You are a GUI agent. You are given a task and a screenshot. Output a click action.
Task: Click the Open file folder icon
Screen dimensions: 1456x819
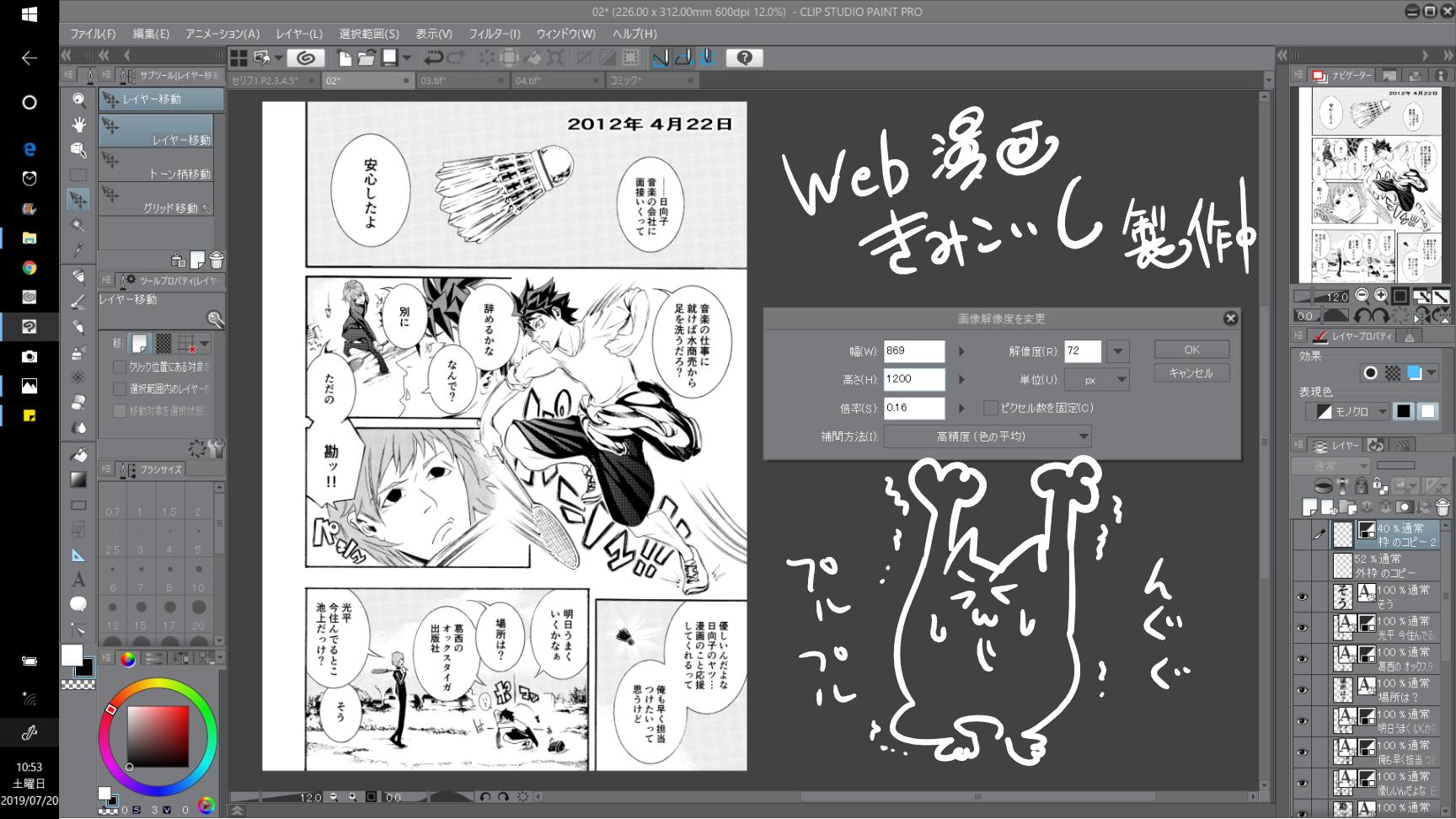click(367, 58)
